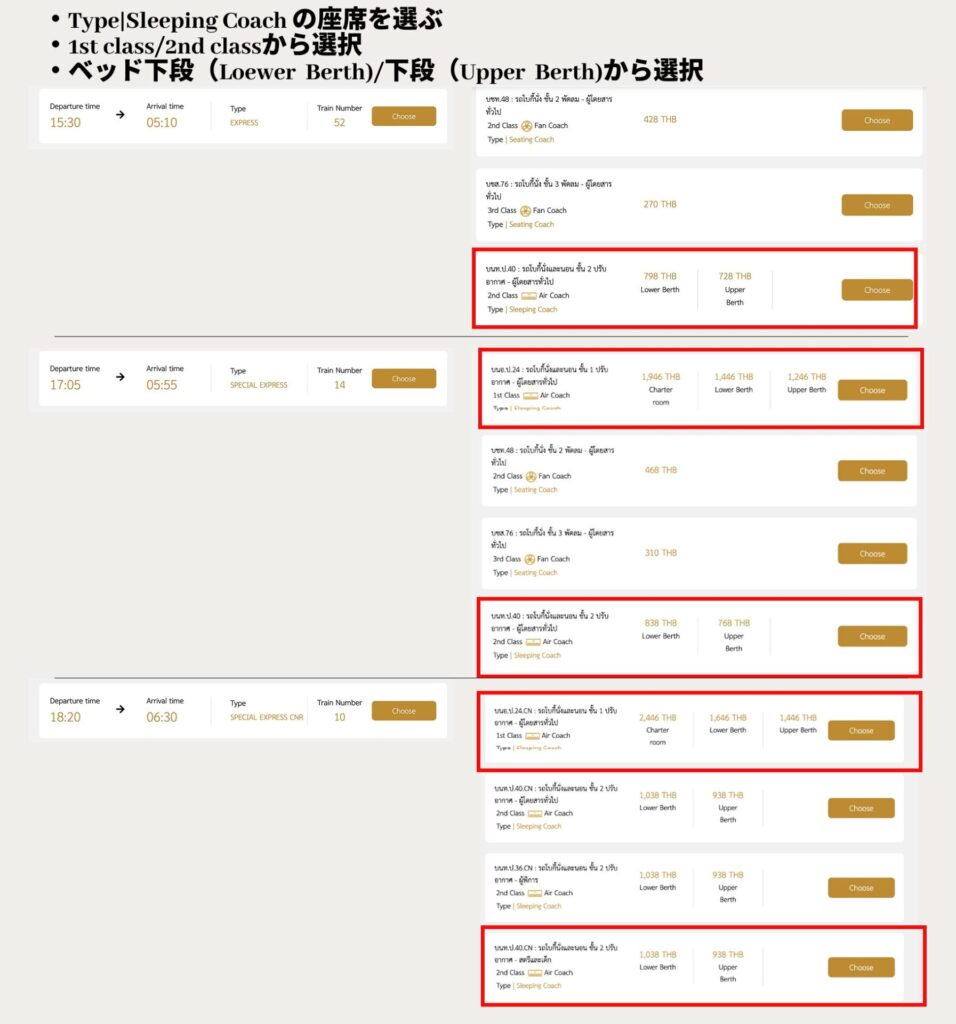Choose train number 52 departing 15:30
This screenshot has width=956, height=1024.
click(x=404, y=116)
